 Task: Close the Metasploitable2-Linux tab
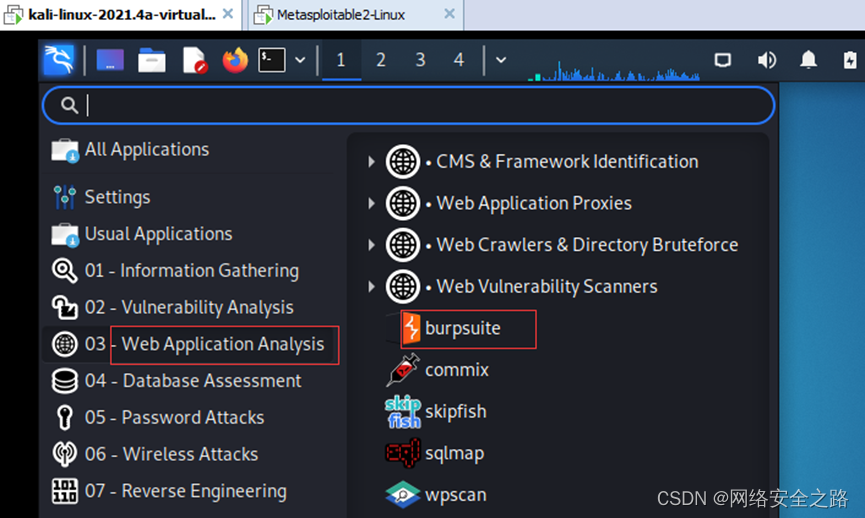450,14
